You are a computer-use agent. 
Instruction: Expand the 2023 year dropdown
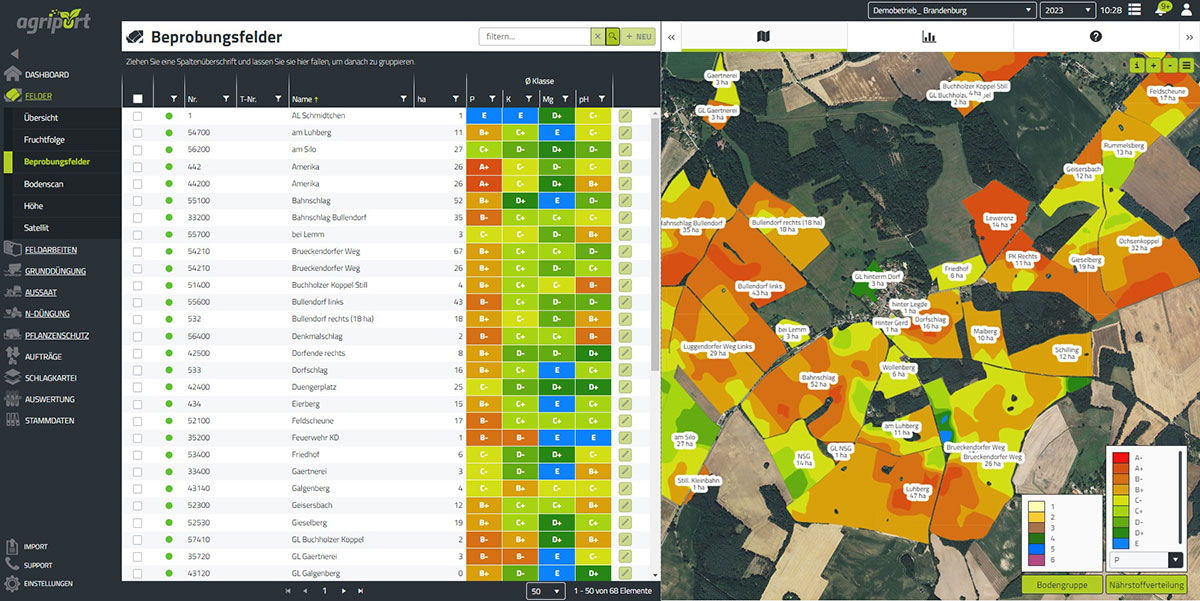tap(1066, 10)
